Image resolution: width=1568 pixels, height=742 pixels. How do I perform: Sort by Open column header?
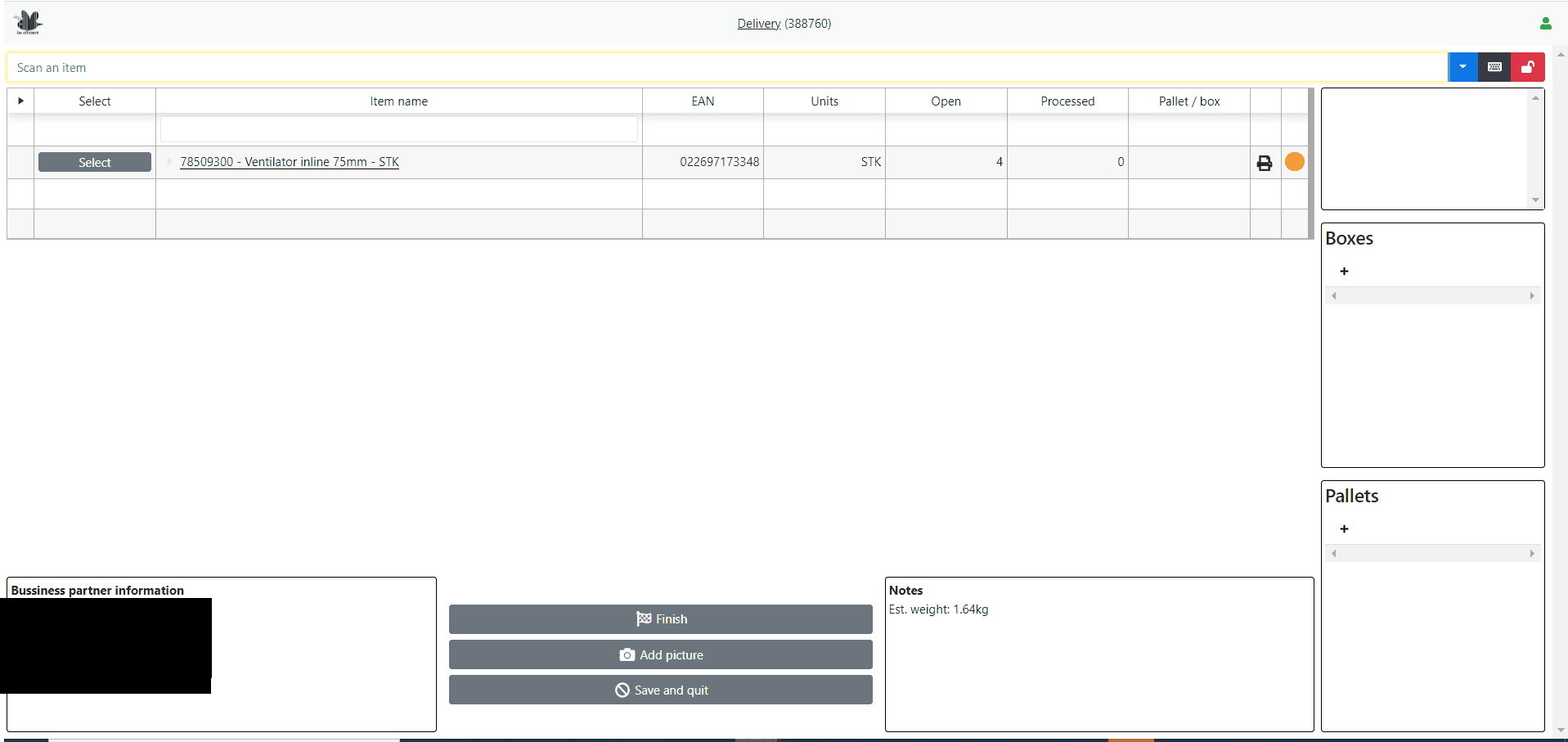coord(946,101)
